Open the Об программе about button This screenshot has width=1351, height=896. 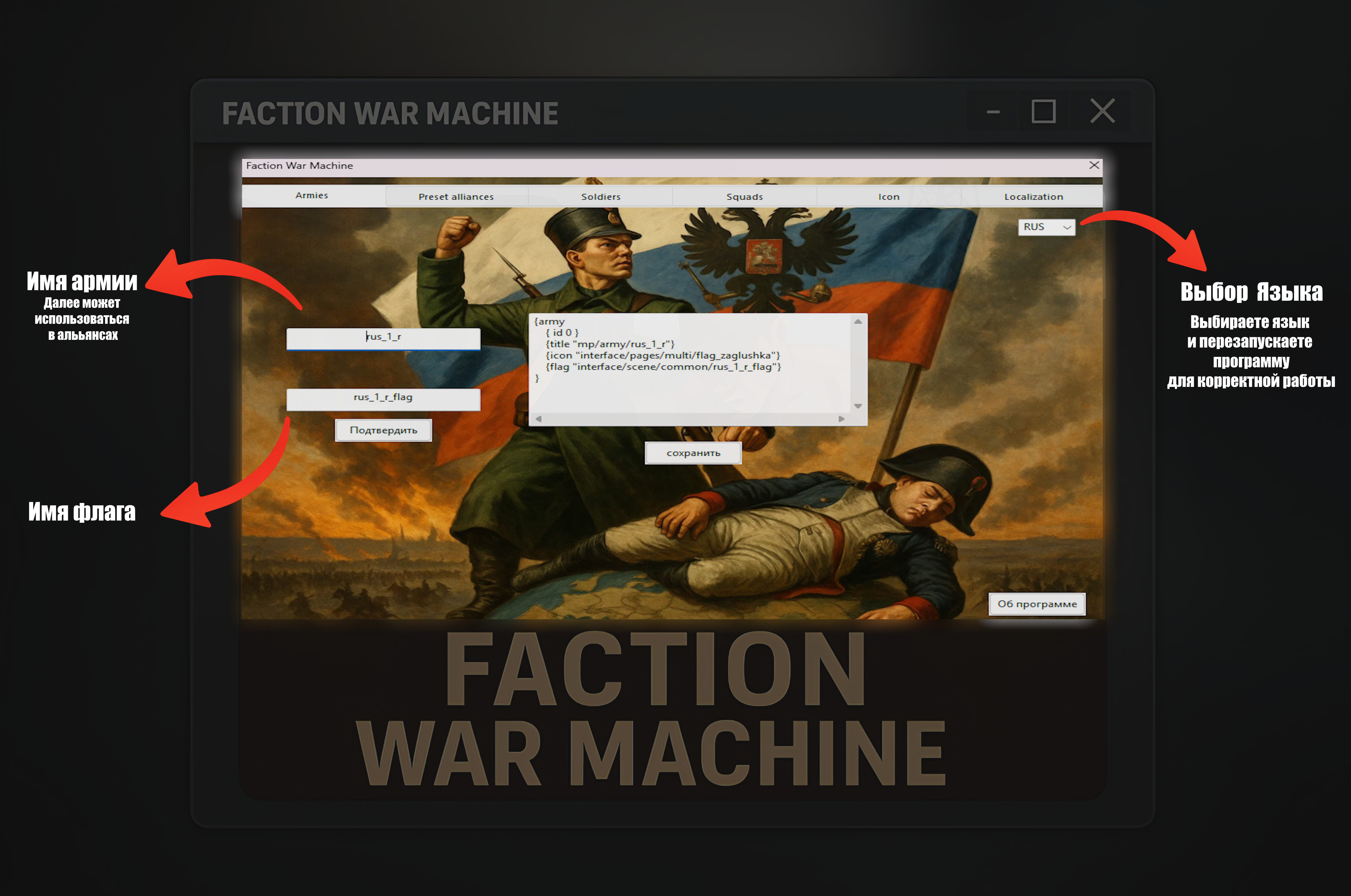(1037, 604)
